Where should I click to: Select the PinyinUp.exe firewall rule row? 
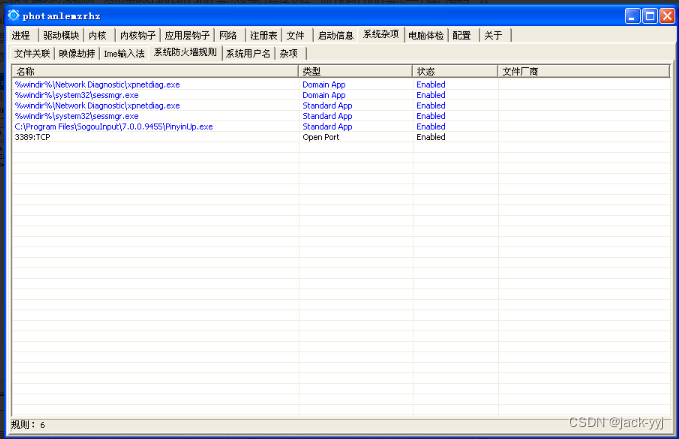pyautogui.click(x=113, y=127)
